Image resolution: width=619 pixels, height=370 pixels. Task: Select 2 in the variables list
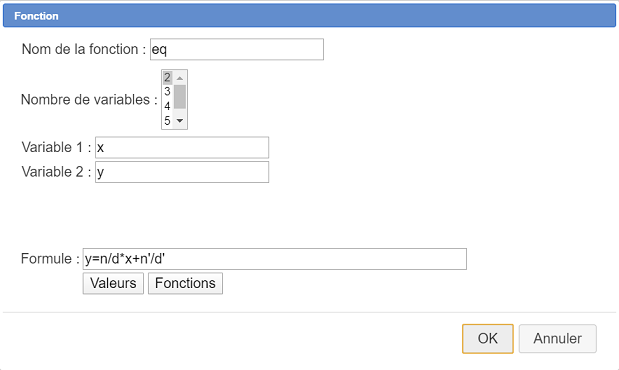pos(167,77)
